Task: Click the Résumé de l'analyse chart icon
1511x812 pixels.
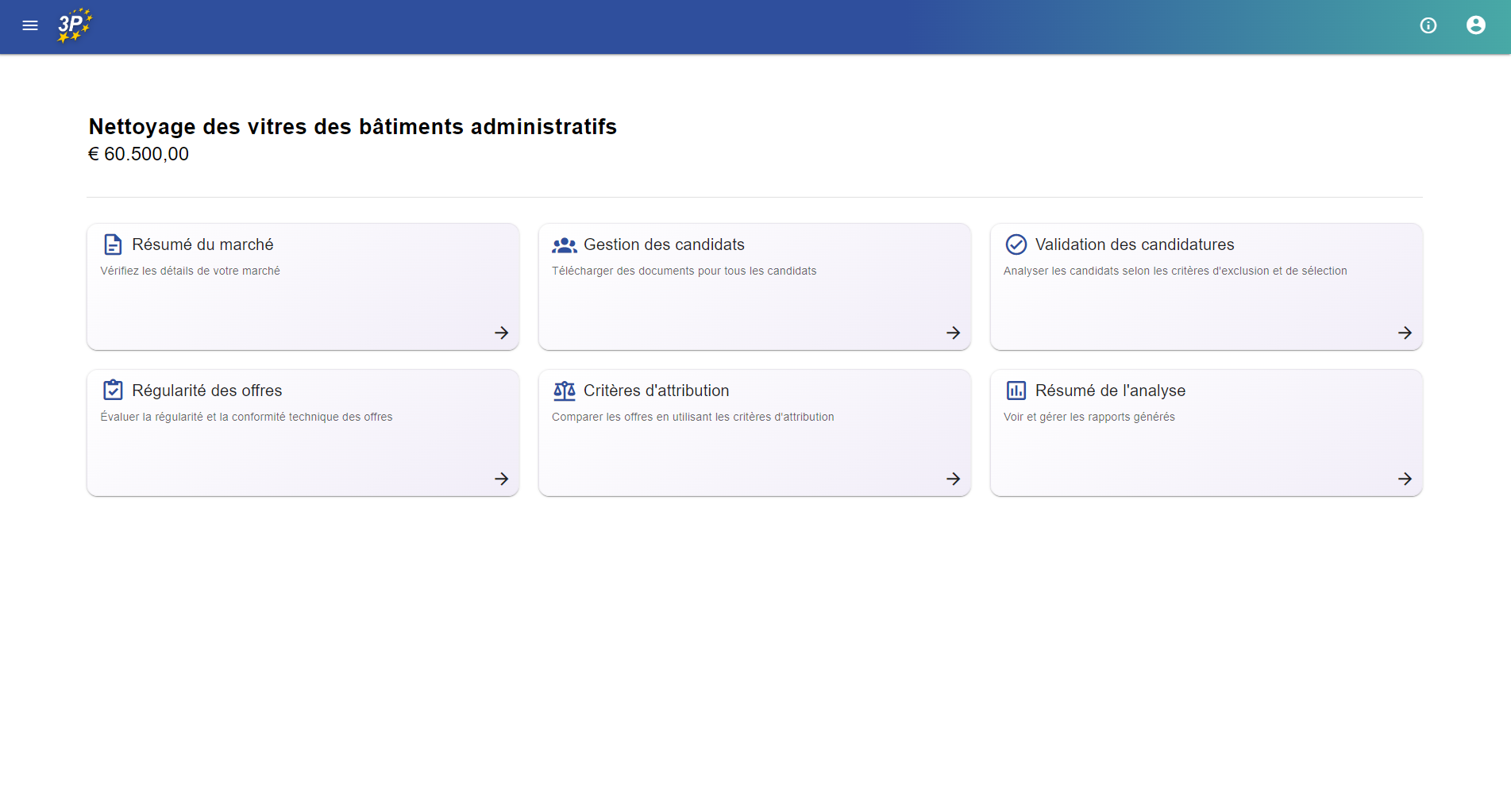Action: pyautogui.click(x=1016, y=390)
